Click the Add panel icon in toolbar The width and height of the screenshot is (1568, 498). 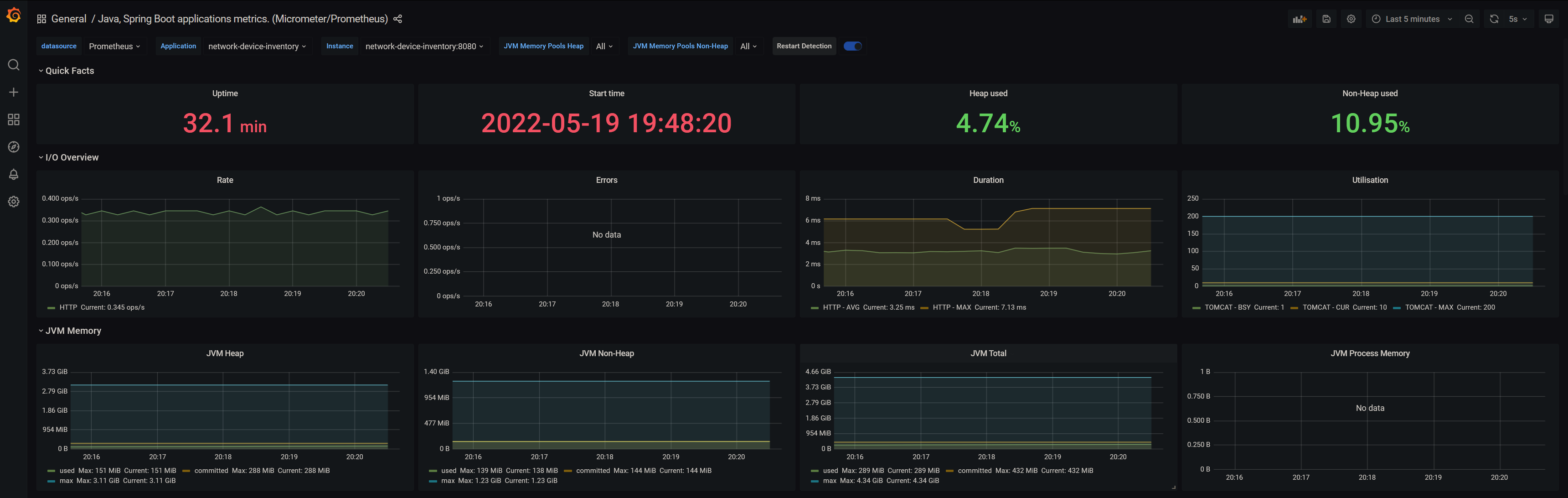[1300, 19]
